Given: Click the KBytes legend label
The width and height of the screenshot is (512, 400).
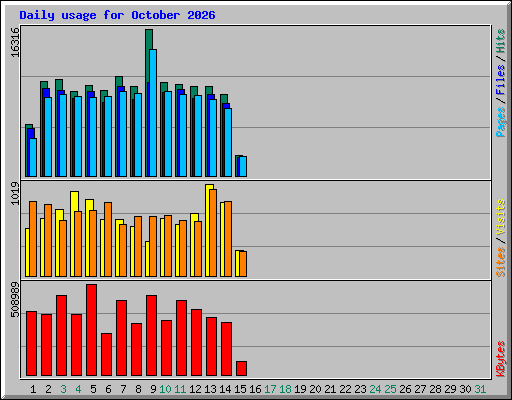Looking at the screenshot, I should pyautogui.click(x=500, y=359).
